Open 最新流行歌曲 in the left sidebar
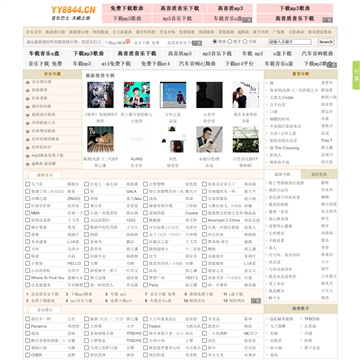This screenshot has height=360, width=360. tap(43, 115)
